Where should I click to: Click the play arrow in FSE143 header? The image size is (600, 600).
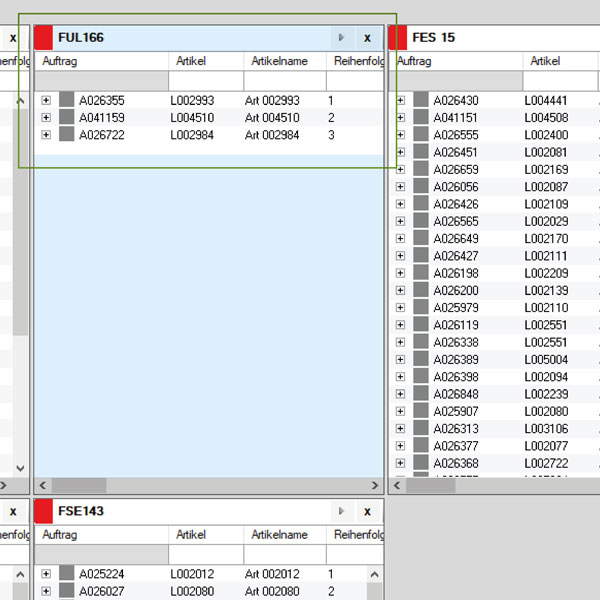coord(342,511)
